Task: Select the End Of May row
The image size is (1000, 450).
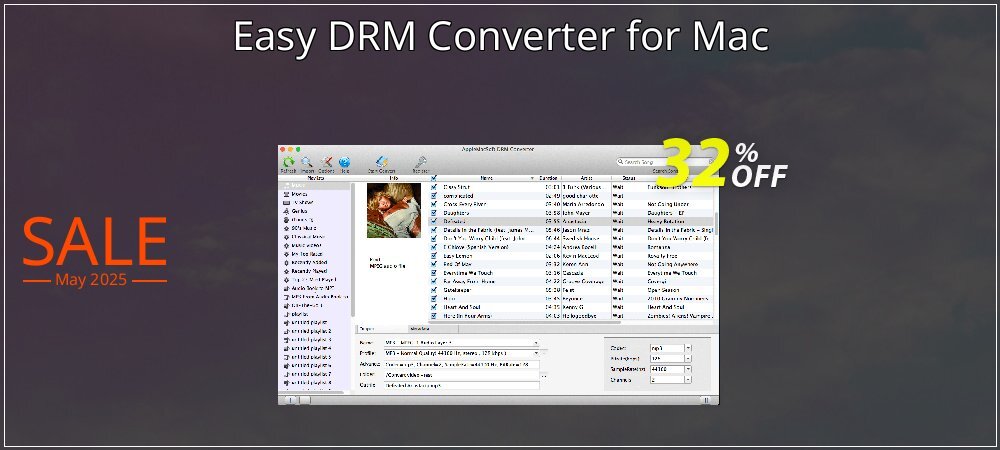Action: [571, 264]
